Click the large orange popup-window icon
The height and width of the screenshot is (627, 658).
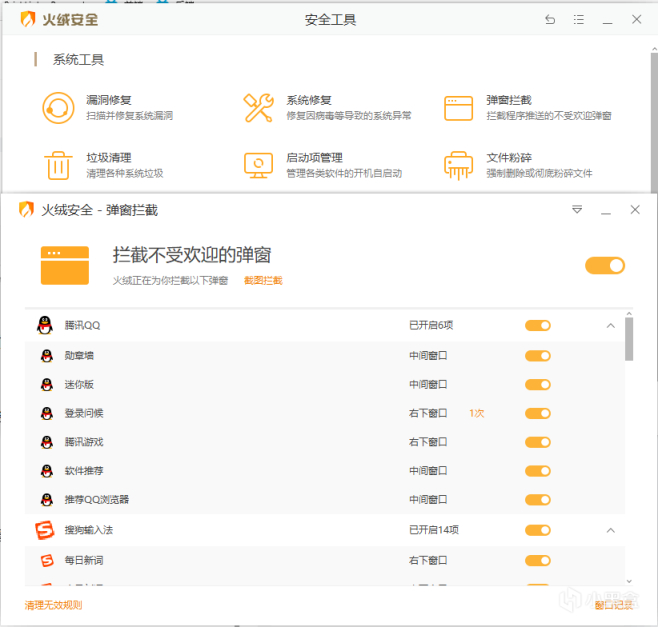click(65, 265)
